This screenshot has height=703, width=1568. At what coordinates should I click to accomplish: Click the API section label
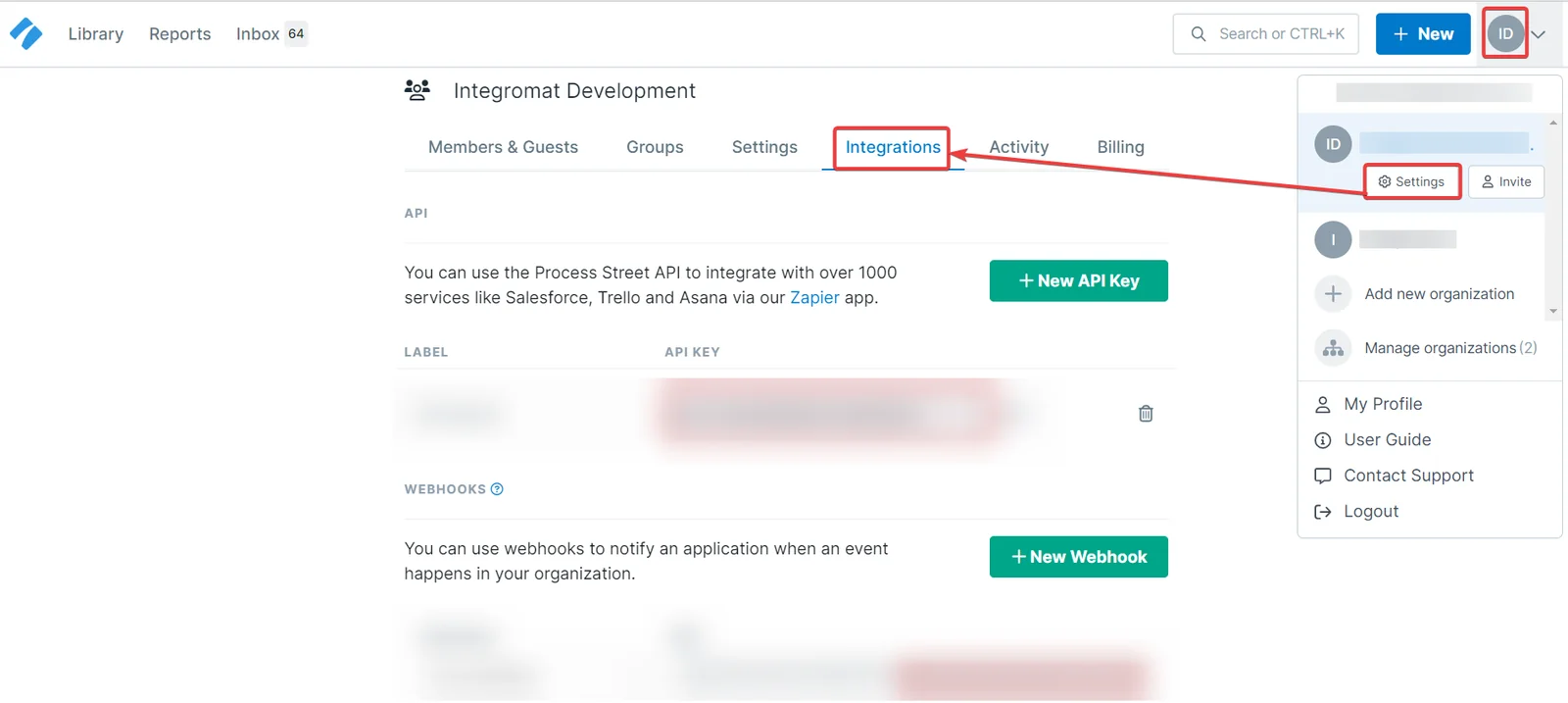416,213
